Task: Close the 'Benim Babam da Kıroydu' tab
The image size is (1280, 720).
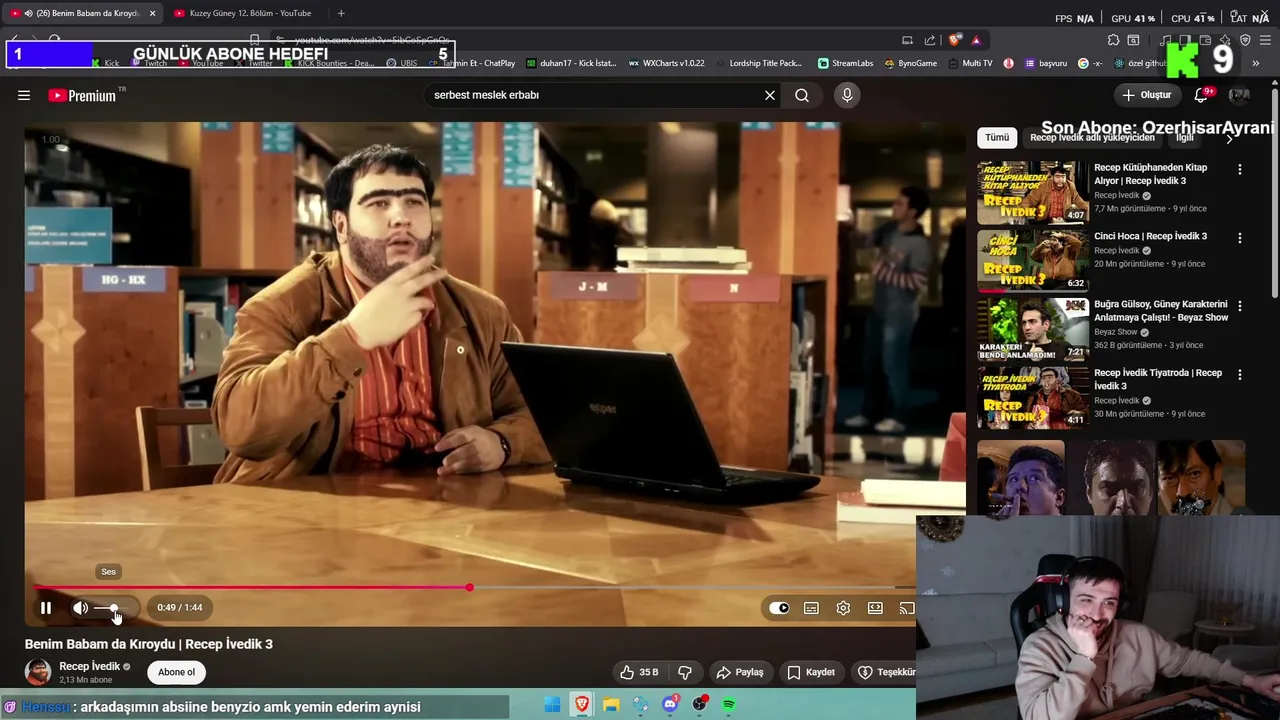Action: [x=152, y=13]
